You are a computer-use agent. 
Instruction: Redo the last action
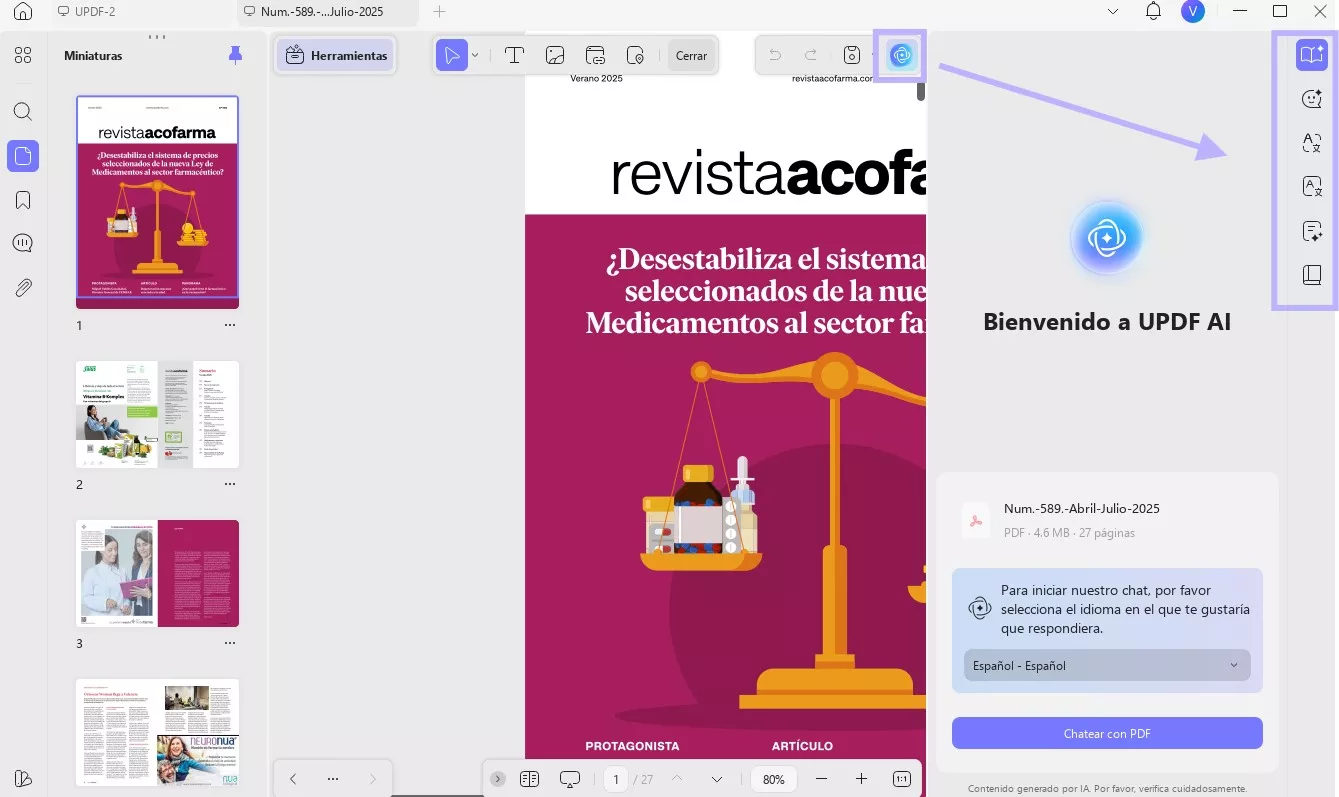tap(811, 56)
